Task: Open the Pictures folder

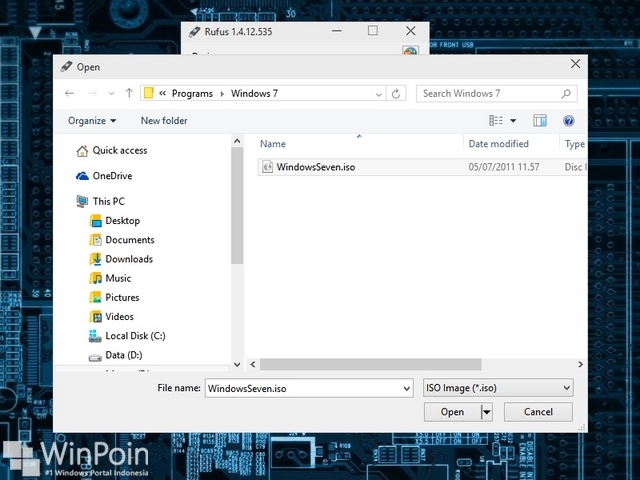Action: (x=122, y=298)
